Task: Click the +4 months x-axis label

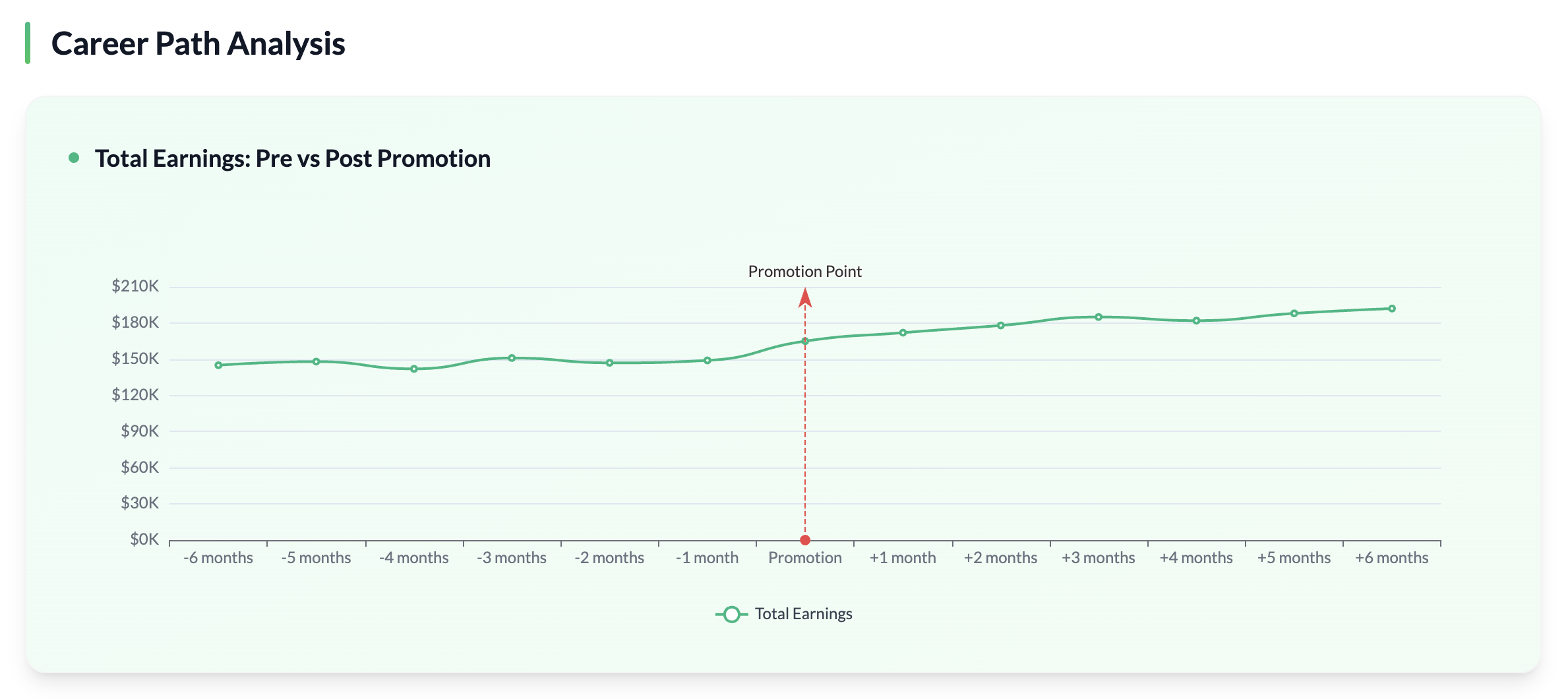Action: (1197, 558)
